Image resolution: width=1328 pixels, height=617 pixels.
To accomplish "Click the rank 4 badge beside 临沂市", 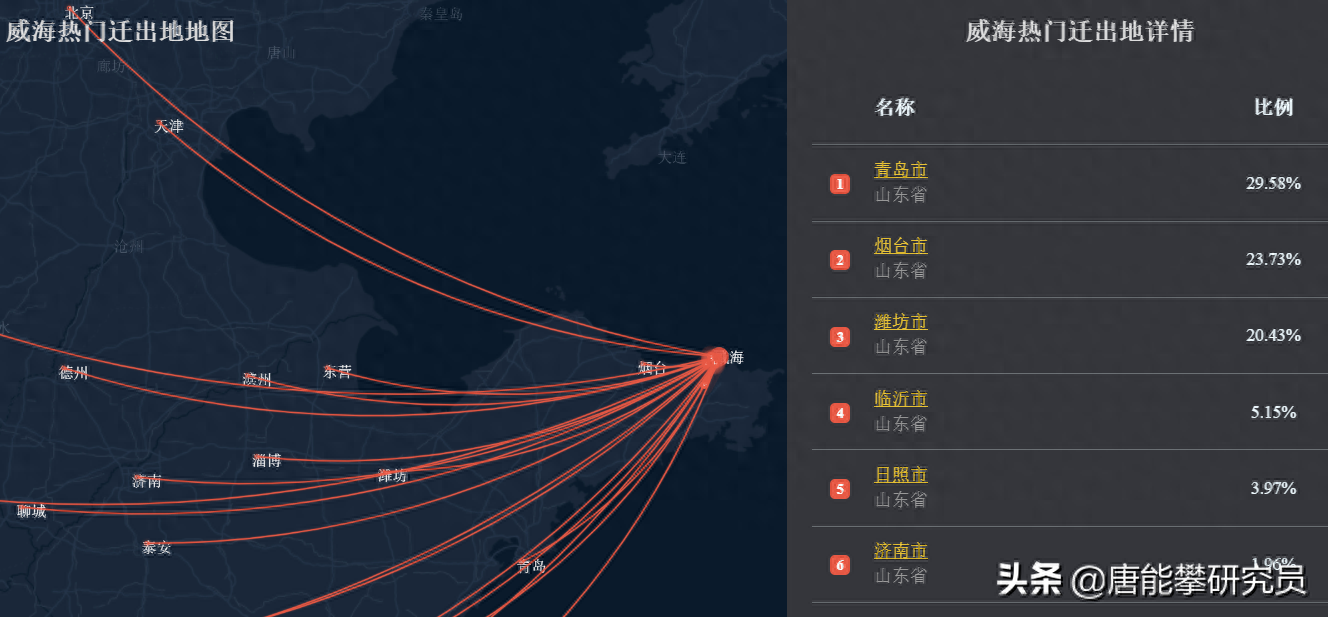I will tap(840, 413).
